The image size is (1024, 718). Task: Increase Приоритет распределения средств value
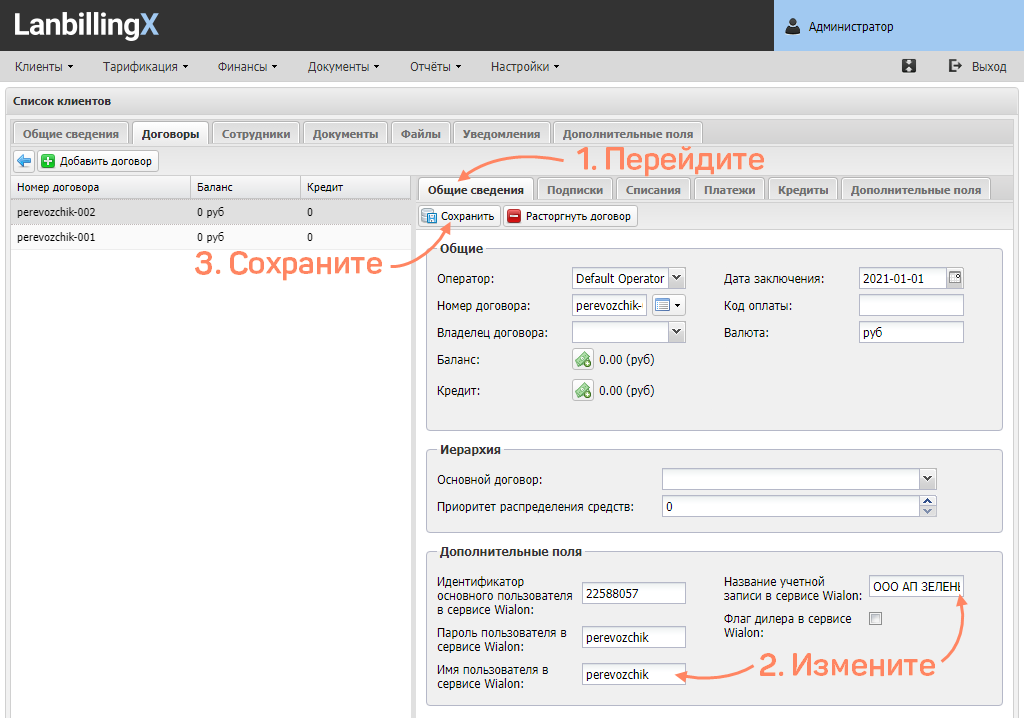(x=927, y=501)
